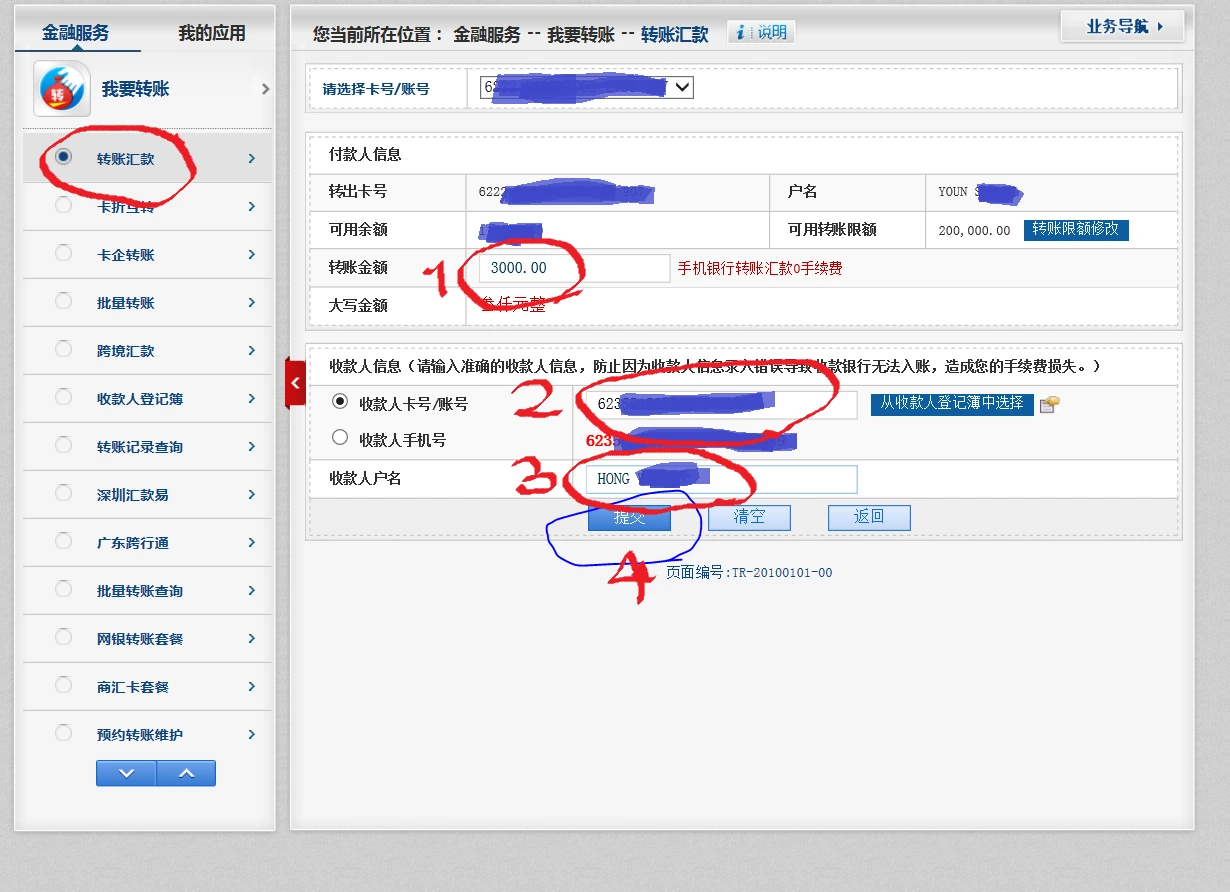Click the 200,000.00 transfer limit value
This screenshot has height=892, width=1230.
pos(974,230)
